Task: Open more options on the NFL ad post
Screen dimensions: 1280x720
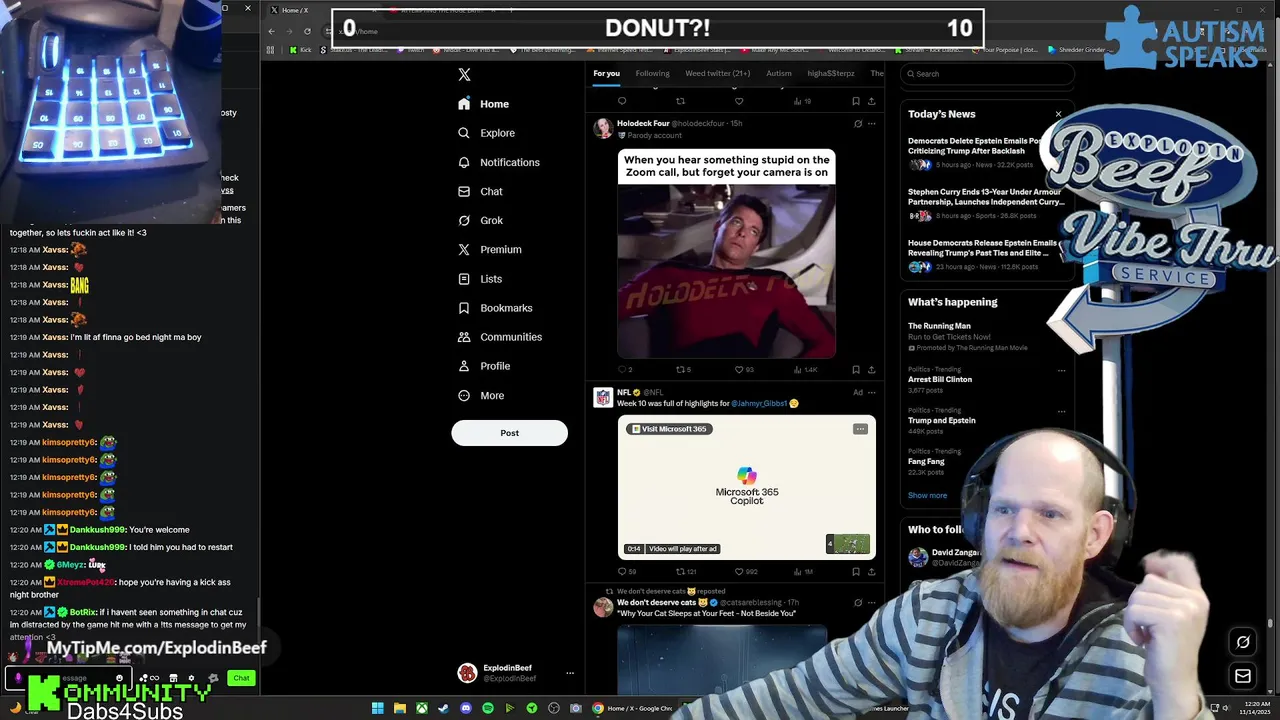Action: (871, 392)
